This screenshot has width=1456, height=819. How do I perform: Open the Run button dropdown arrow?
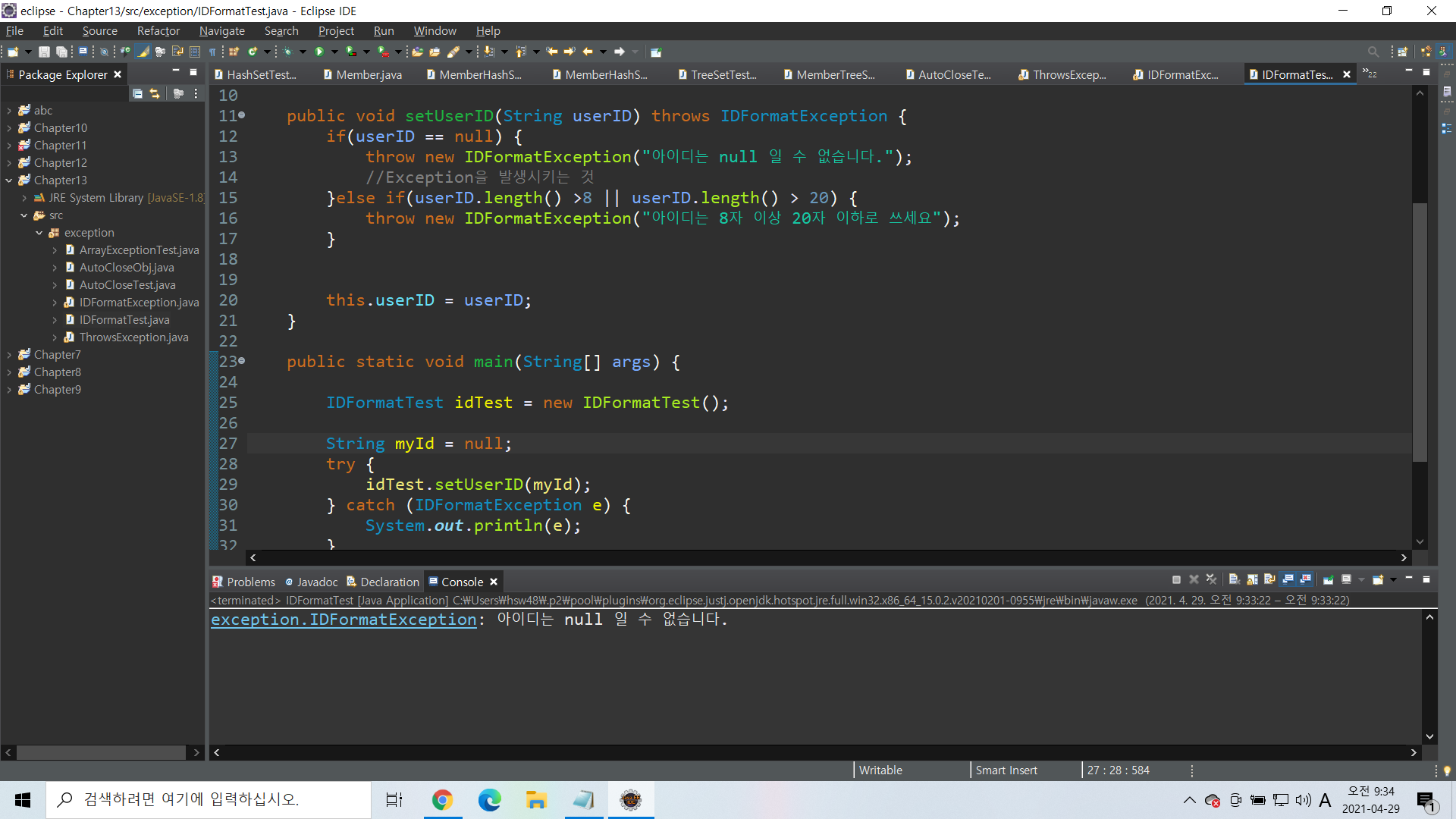click(x=334, y=52)
